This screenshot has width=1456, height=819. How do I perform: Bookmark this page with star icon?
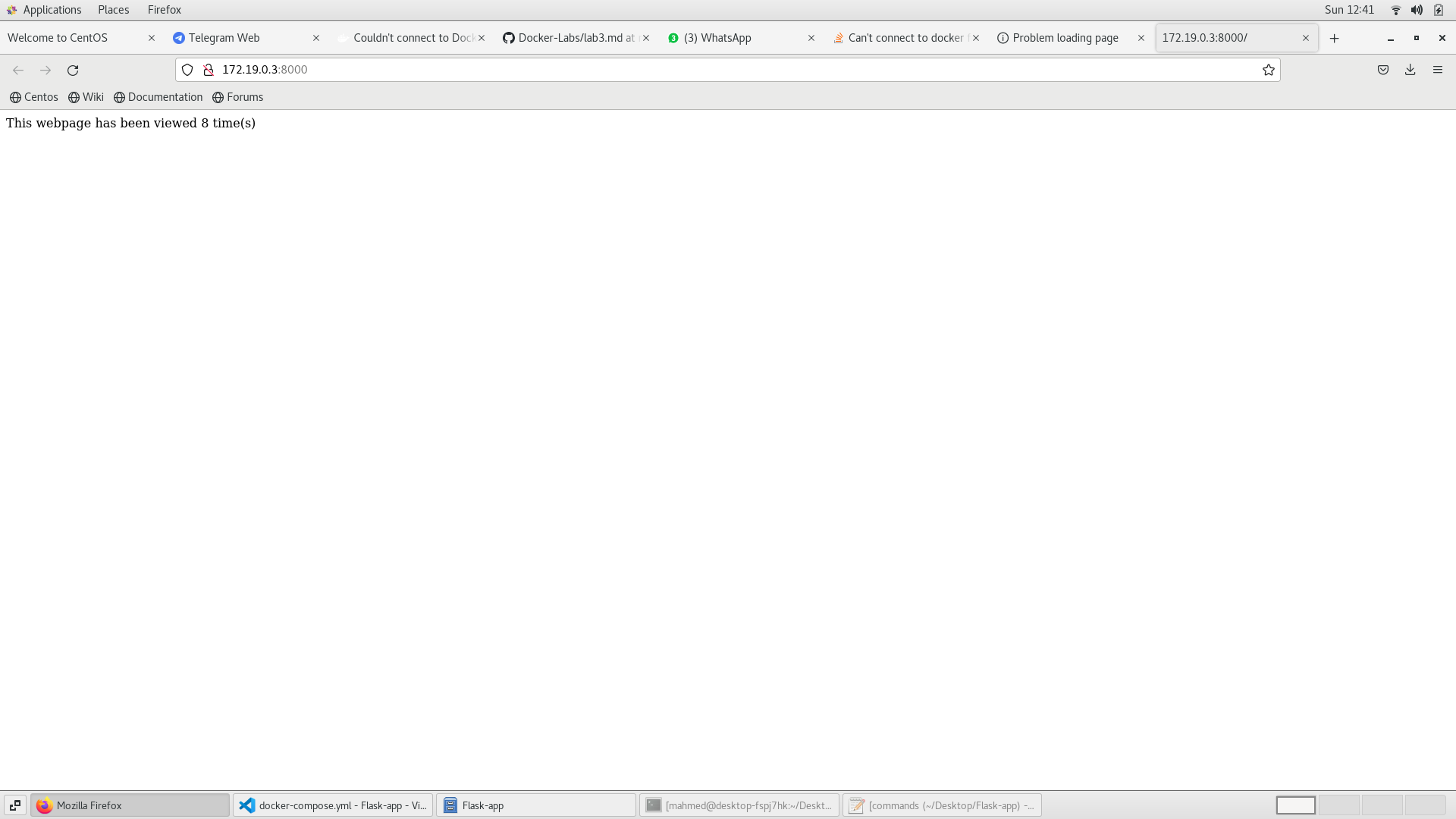tap(1268, 70)
